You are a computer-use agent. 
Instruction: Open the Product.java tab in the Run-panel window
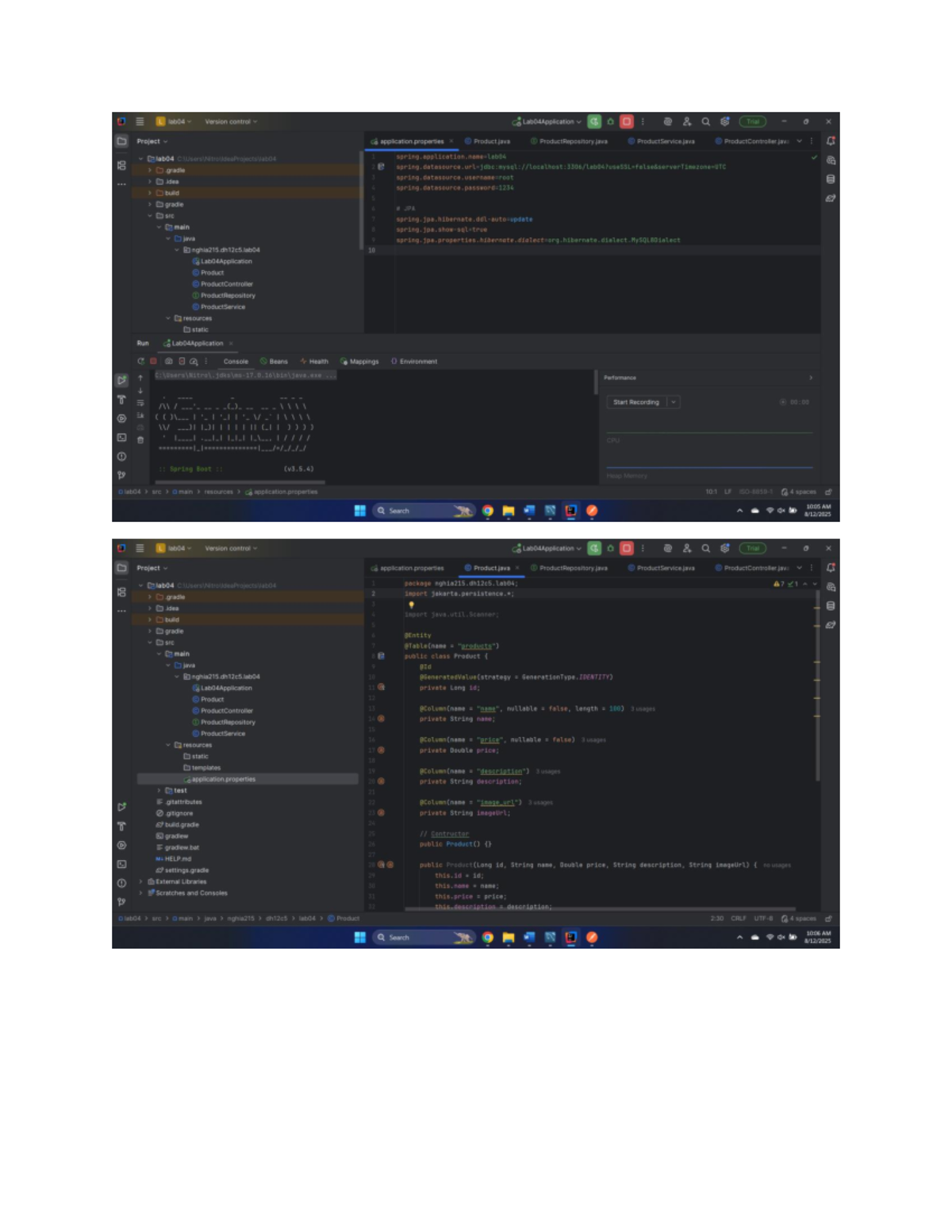point(487,141)
